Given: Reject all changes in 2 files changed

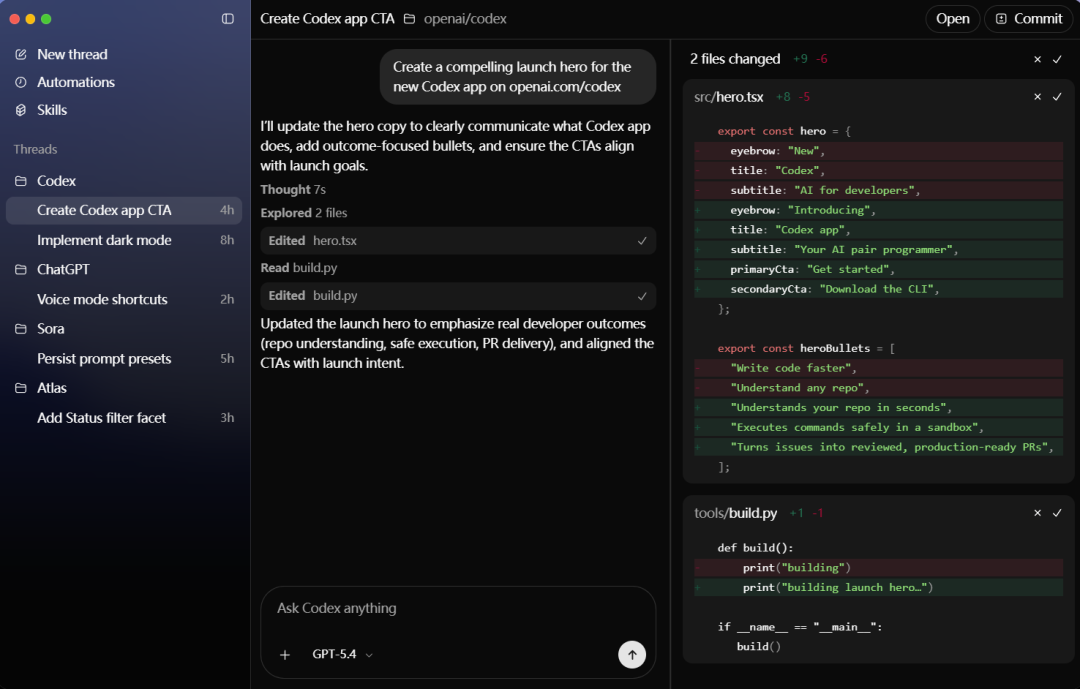Looking at the screenshot, I should coord(1037,59).
